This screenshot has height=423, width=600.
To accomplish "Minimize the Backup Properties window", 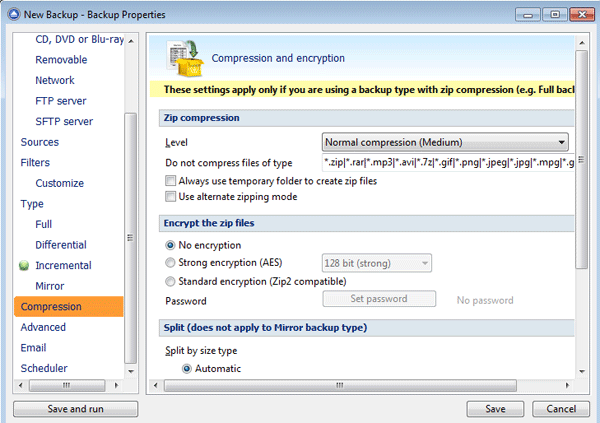I will coord(528,15).
